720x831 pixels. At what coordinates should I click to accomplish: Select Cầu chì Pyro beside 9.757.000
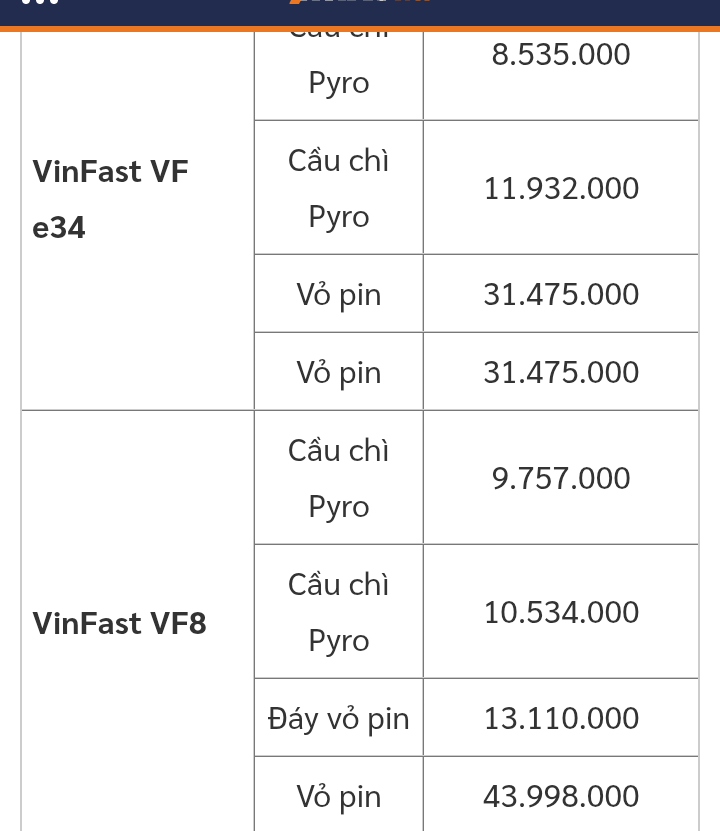[339, 478]
